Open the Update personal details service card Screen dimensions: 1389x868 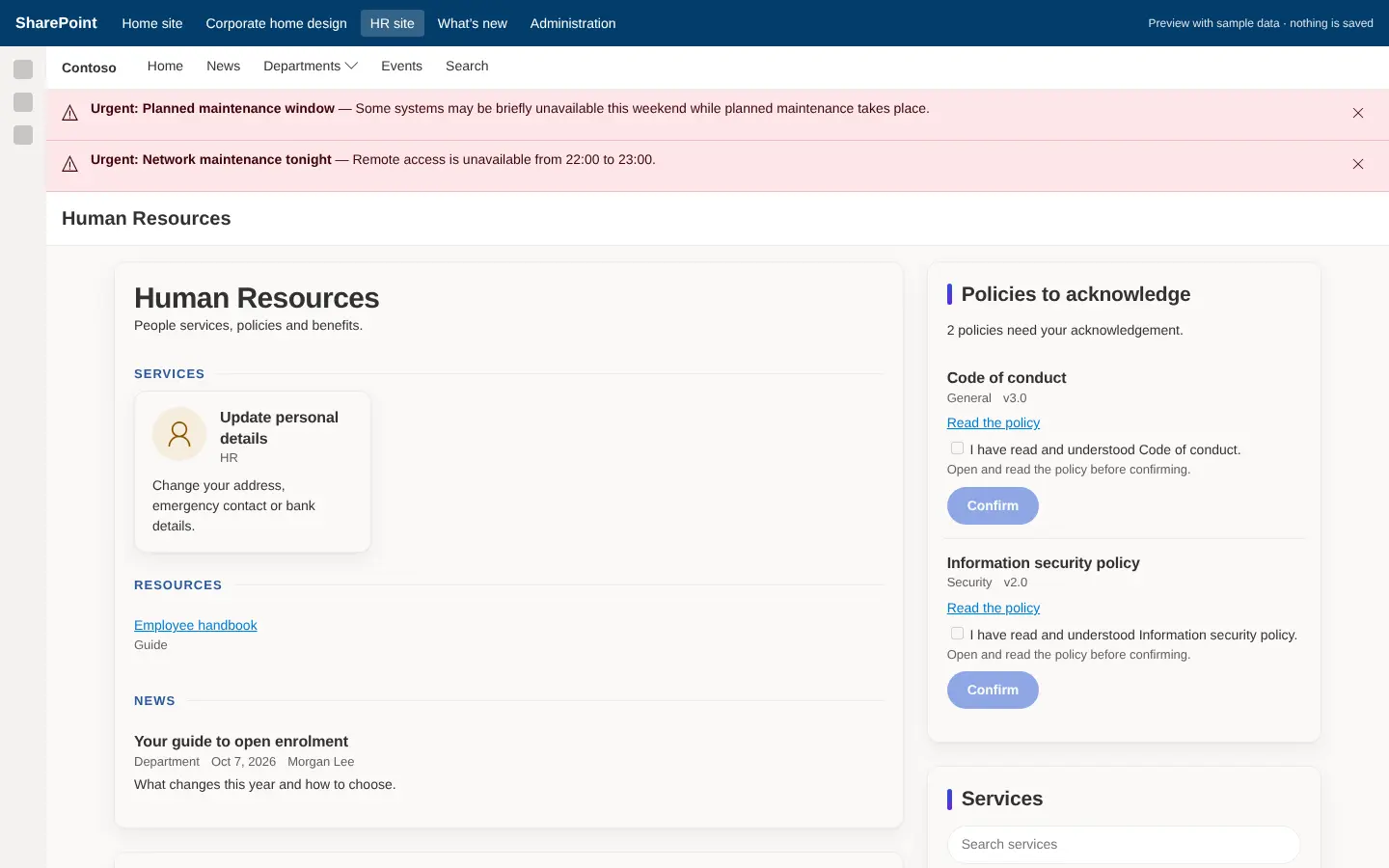point(253,472)
